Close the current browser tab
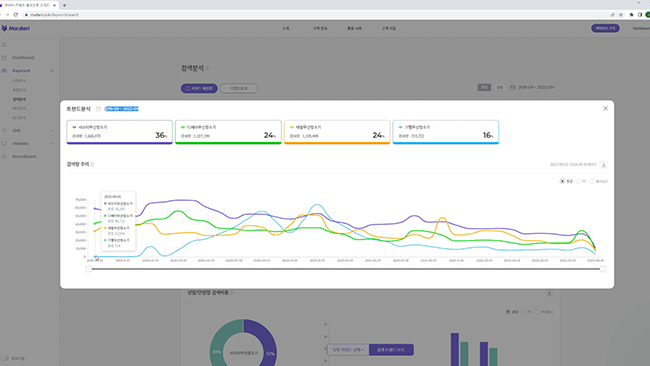The width and height of the screenshot is (650, 366). (54, 5)
